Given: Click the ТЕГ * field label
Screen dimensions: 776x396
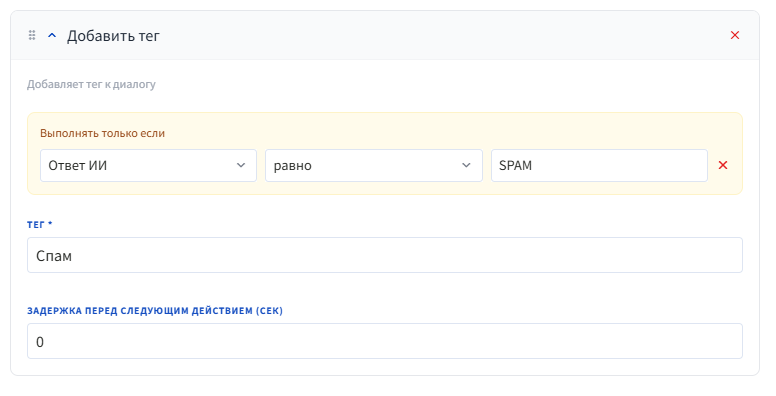Looking at the screenshot, I should pos(40,224).
